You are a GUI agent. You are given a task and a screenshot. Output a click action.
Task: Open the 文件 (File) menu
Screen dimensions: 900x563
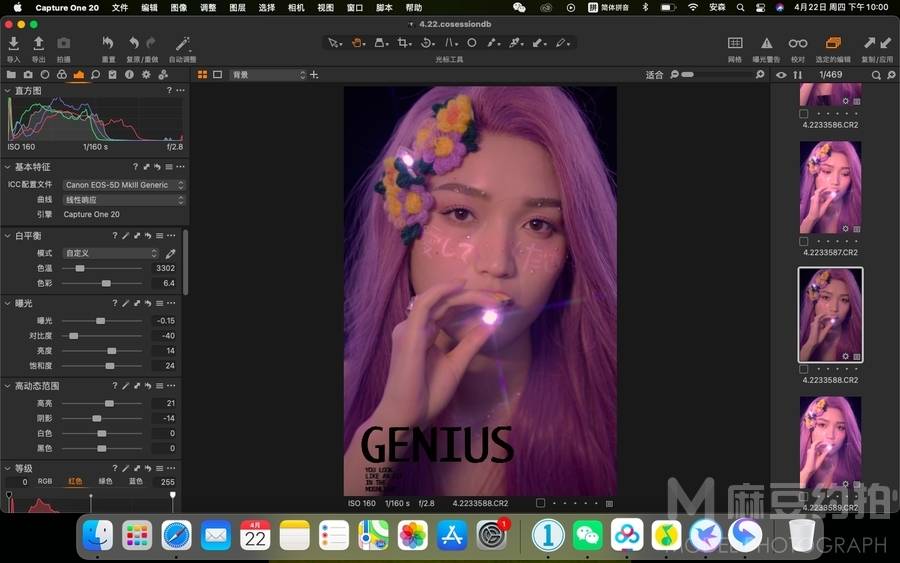119,7
